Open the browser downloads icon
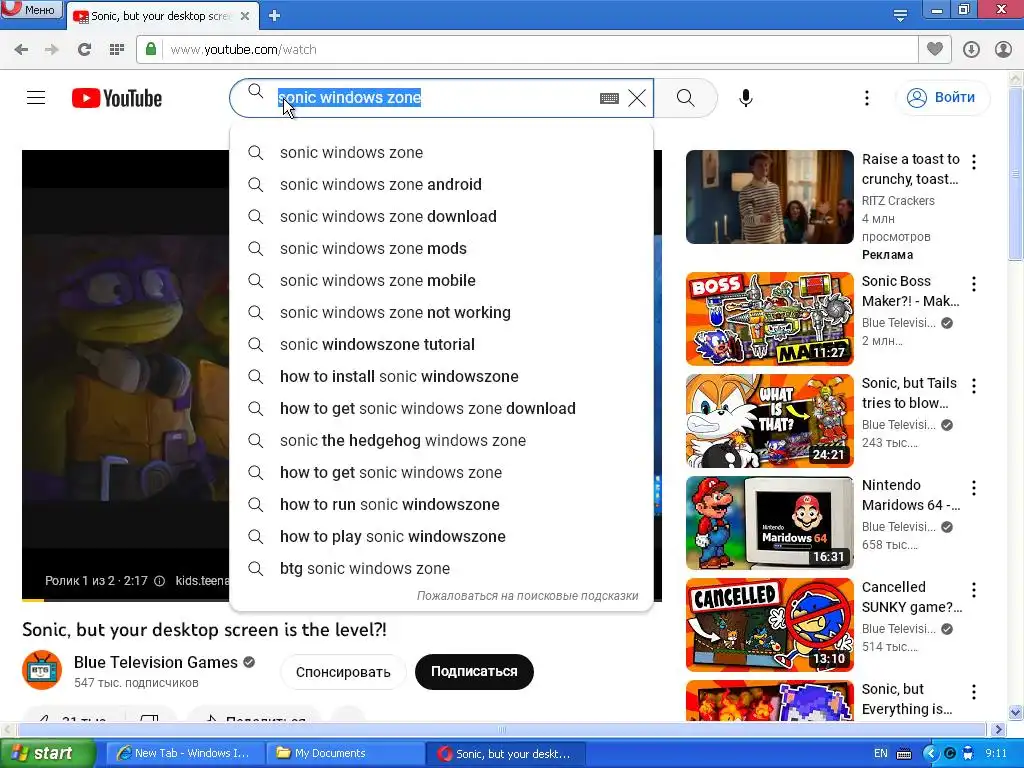1024x768 pixels. click(x=971, y=50)
